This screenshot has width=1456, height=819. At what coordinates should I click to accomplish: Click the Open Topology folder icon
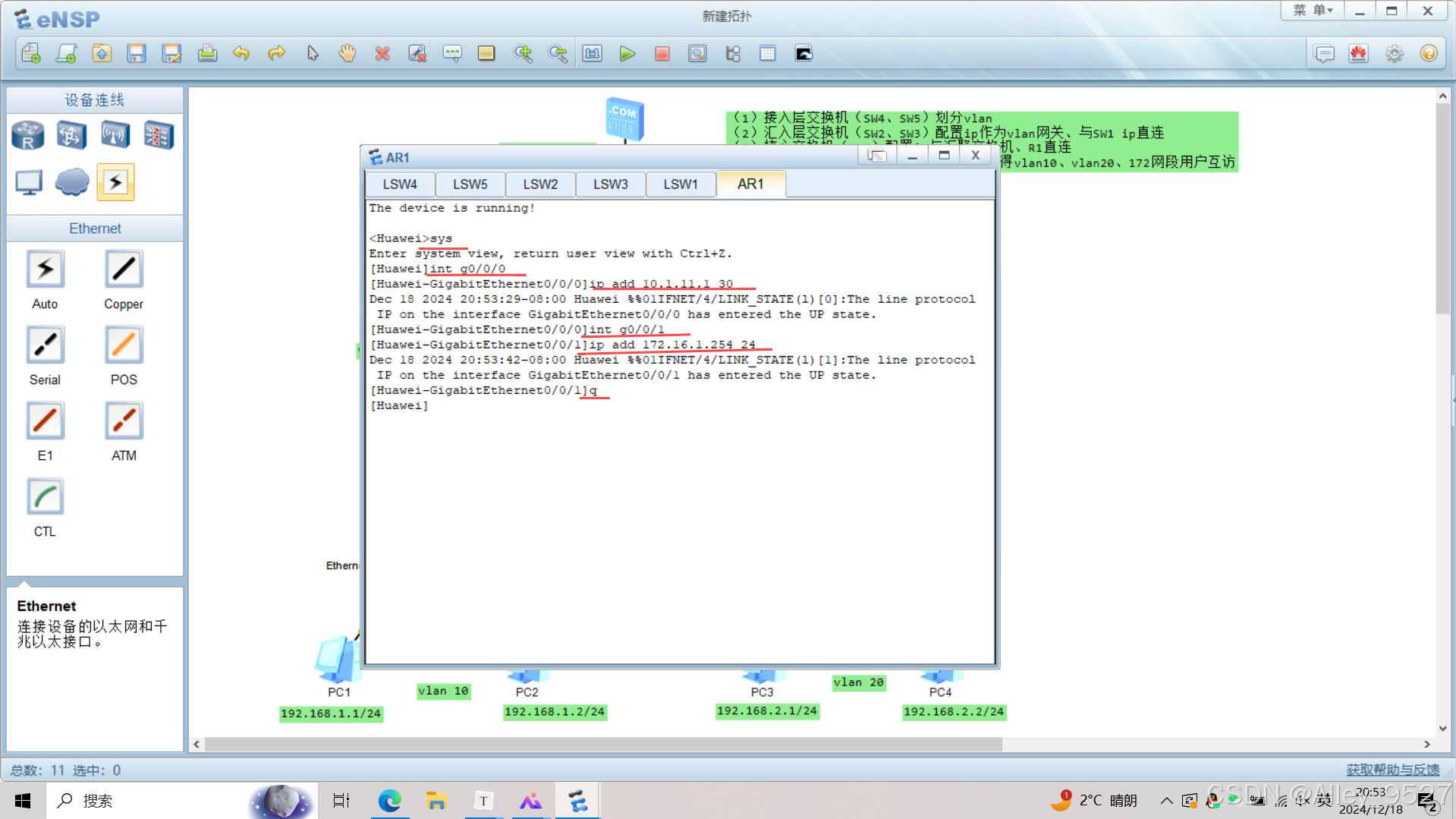[x=102, y=53]
